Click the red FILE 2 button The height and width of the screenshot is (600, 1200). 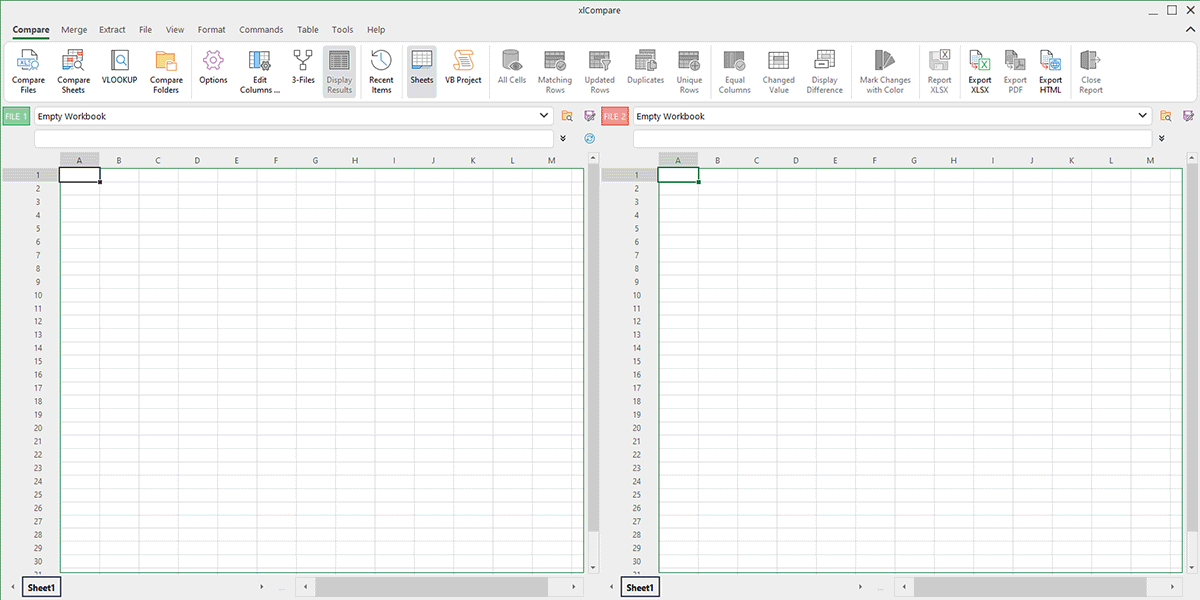(x=614, y=115)
